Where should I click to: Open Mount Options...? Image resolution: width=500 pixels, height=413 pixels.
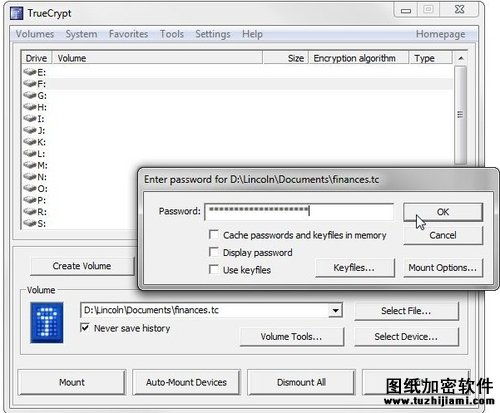443,268
